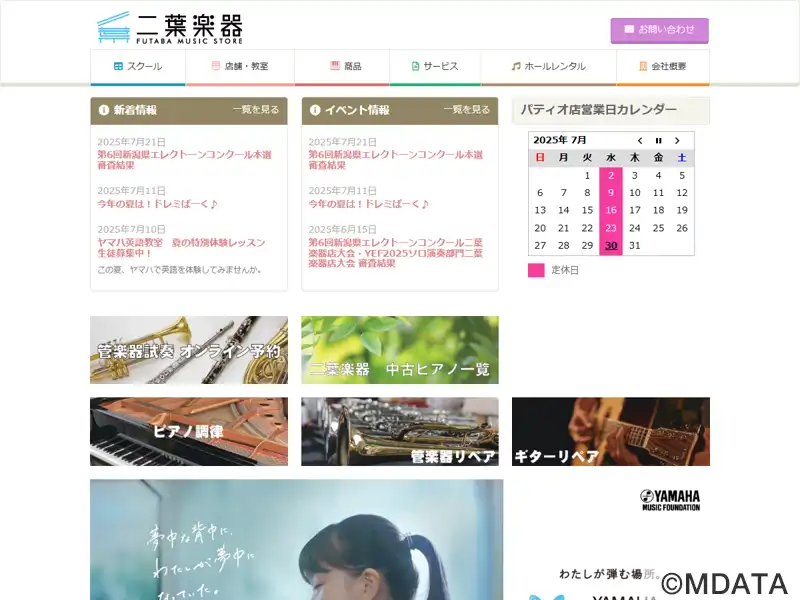The width and height of the screenshot is (800, 600).
Task: Open イベント情報 エレクトーンコンクール本選 審査結果 link
Action: point(395,160)
